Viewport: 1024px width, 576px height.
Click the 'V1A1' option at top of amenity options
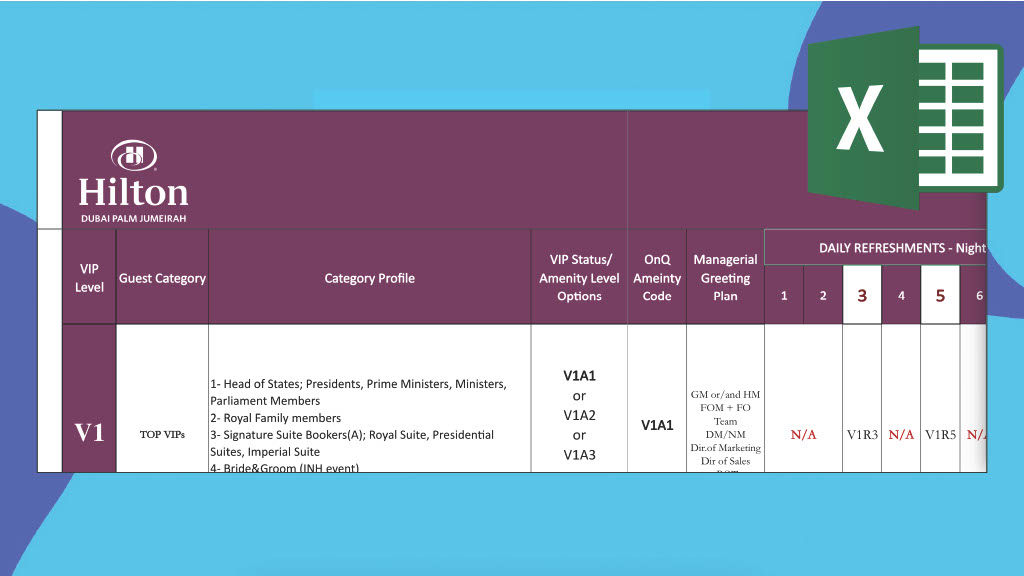pyautogui.click(x=579, y=376)
